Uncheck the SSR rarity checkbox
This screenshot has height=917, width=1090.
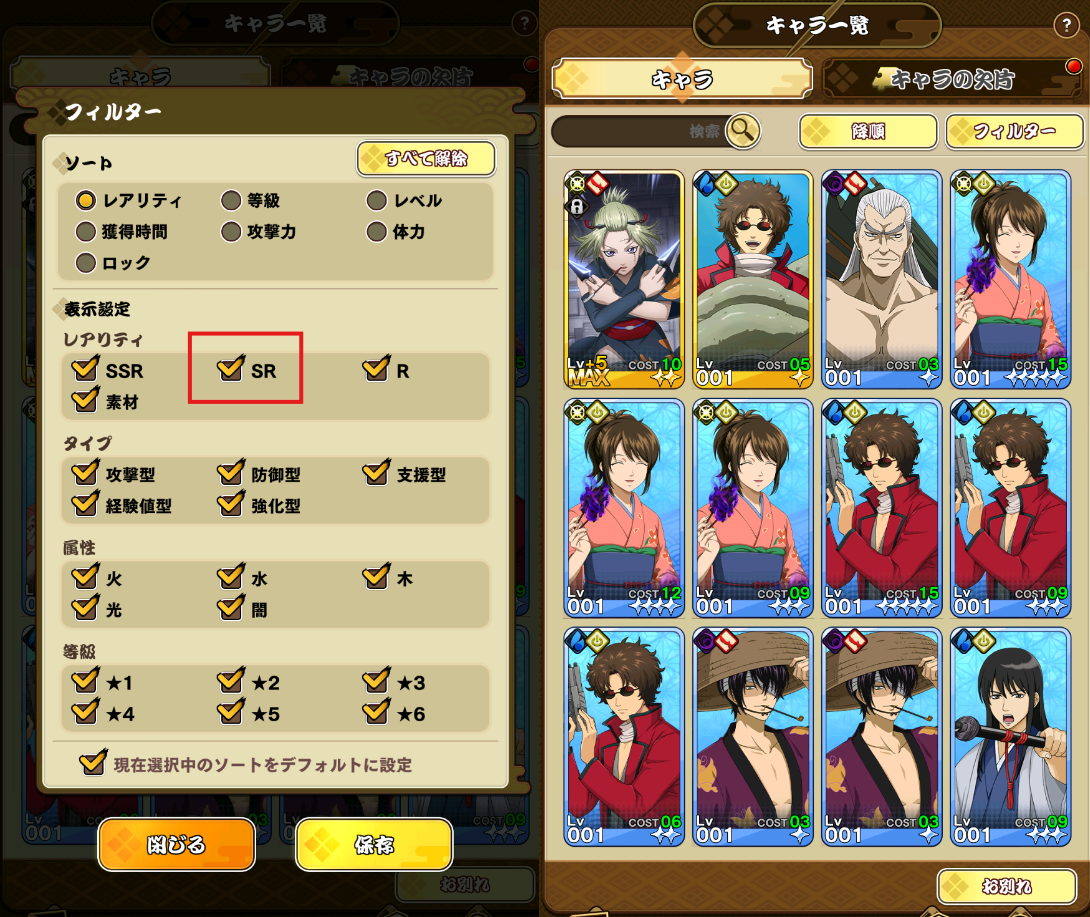[85, 369]
